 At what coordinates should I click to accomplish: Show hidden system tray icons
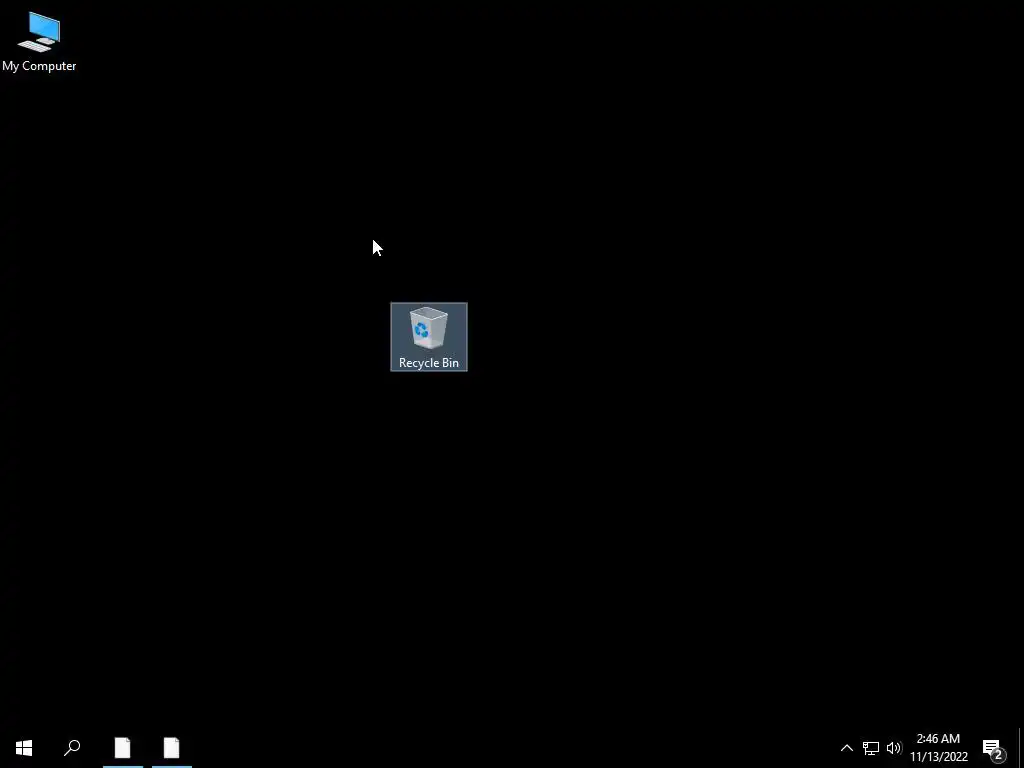click(x=846, y=748)
